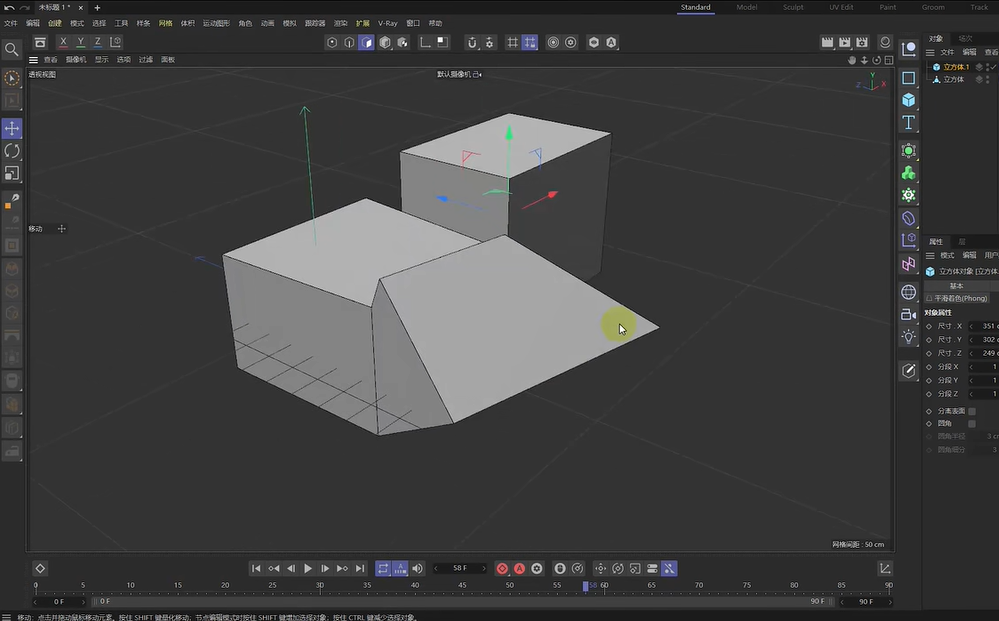Open the 渲染 menu in the menu bar
Screen dimensions: 999x621
point(341,22)
